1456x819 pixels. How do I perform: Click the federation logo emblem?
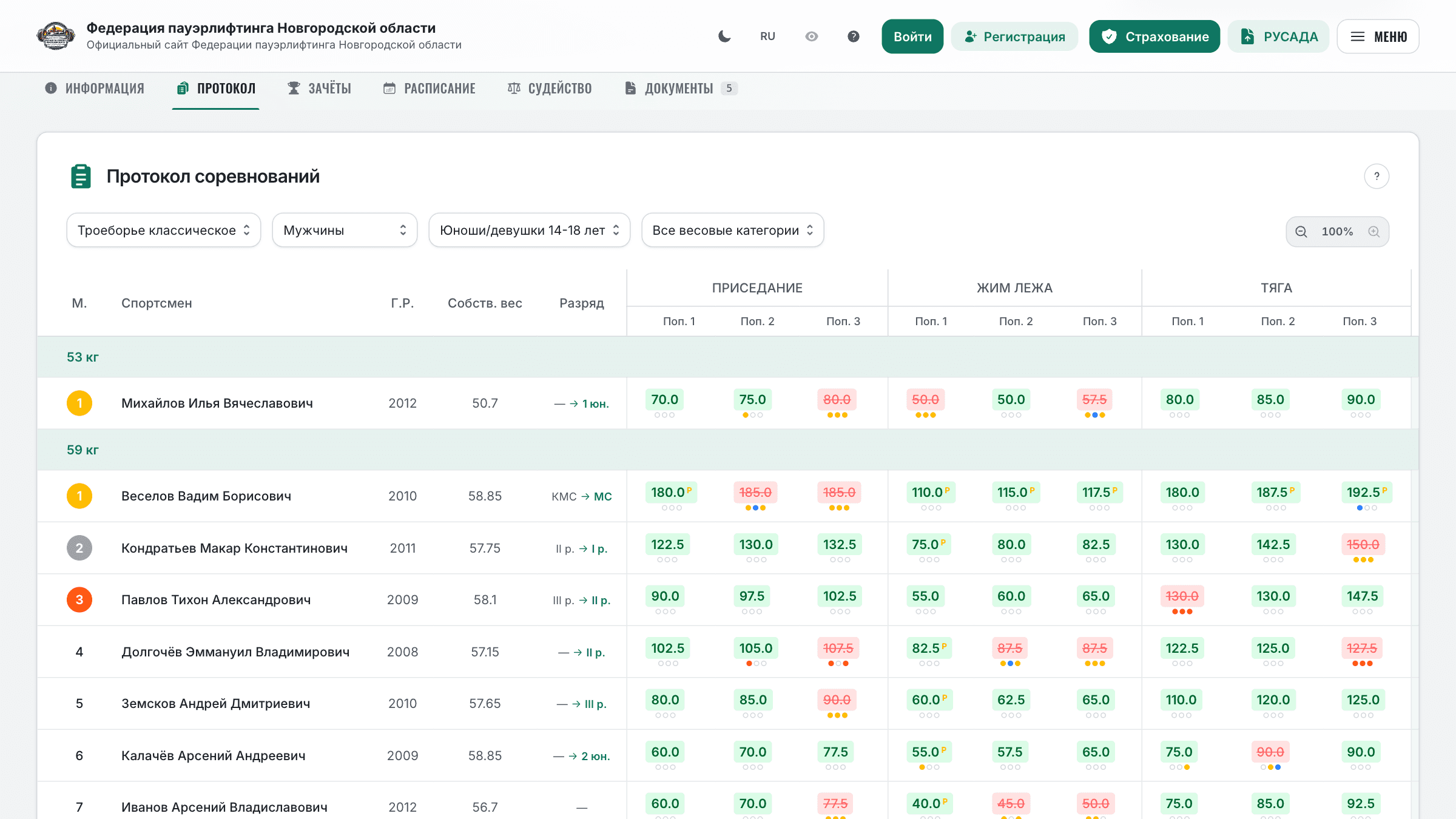tap(56, 36)
